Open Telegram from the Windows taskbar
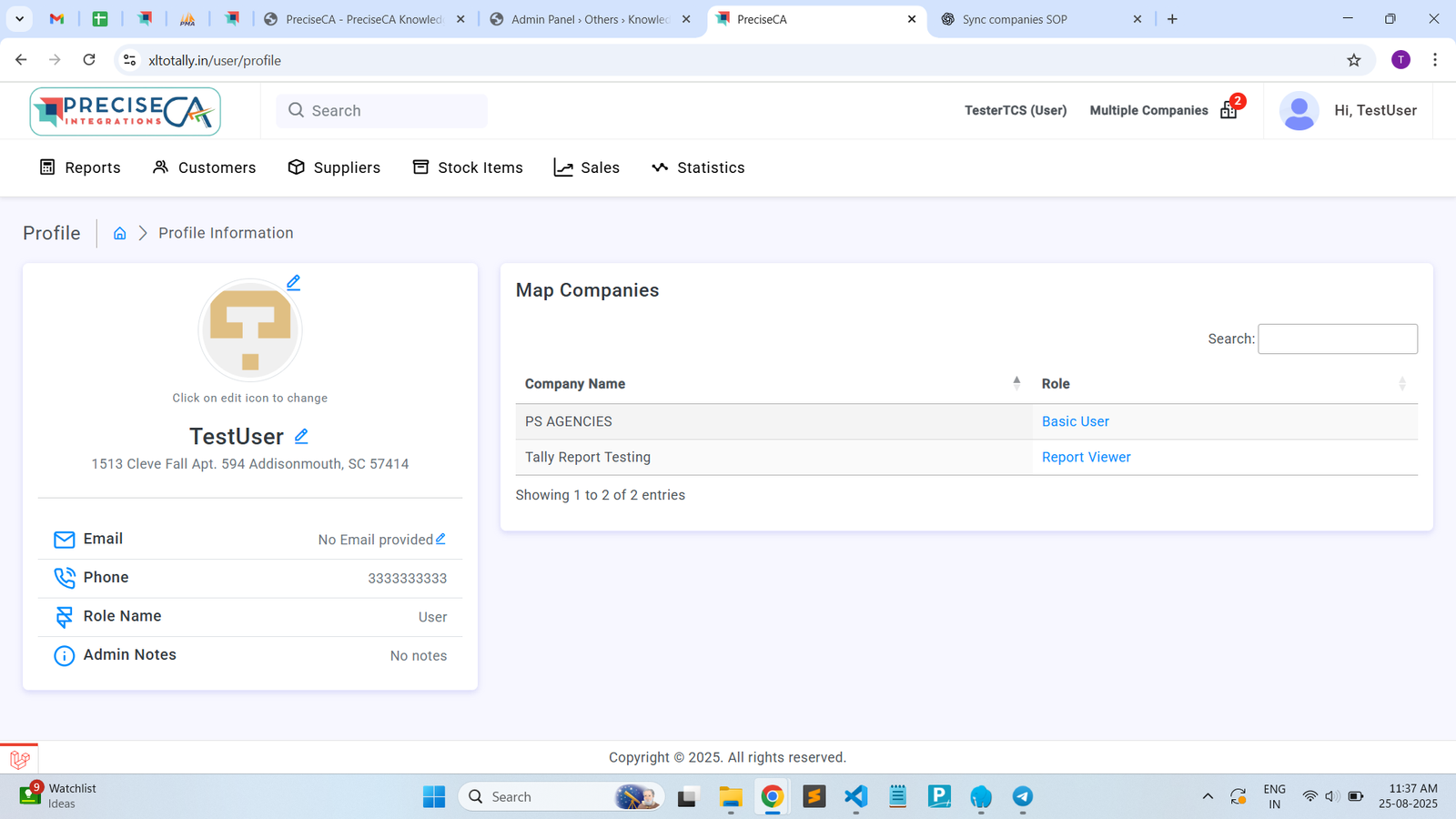The width and height of the screenshot is (1456, 819). point(1023,797)
